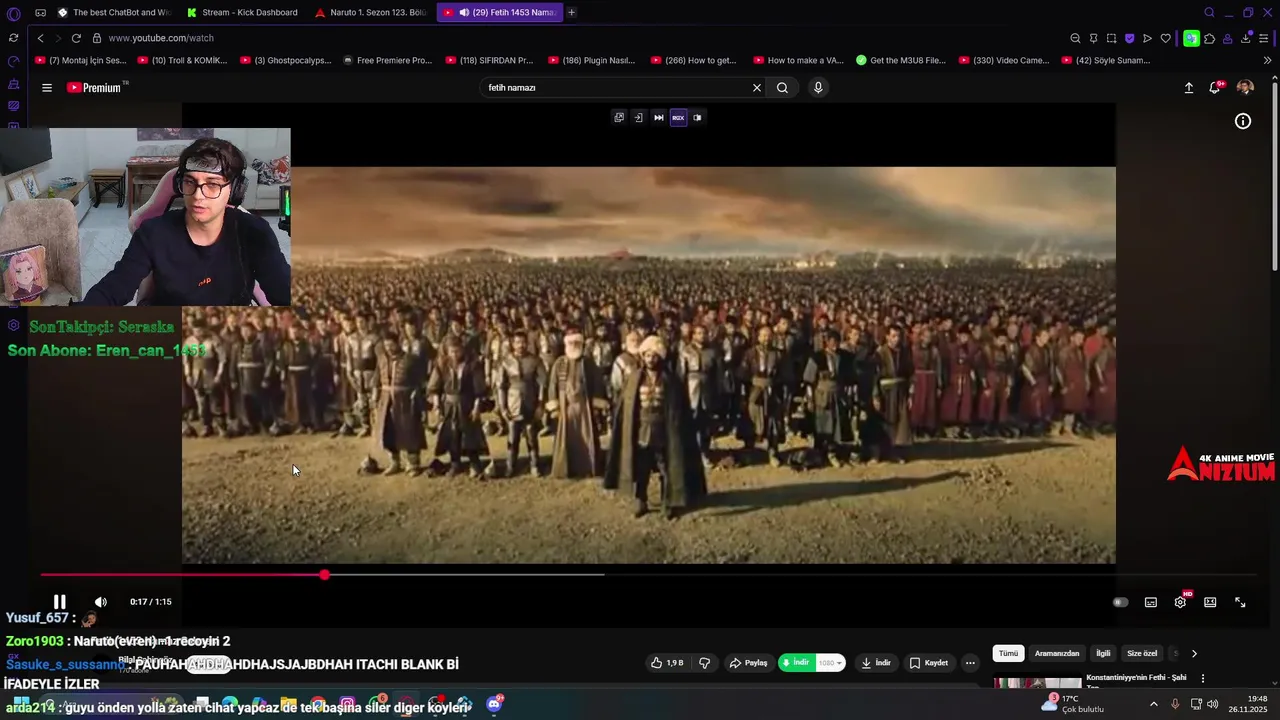The image size is (1280, 720).
Task: Add page to bookmarks heart icon
Action: coord(1165,38)
